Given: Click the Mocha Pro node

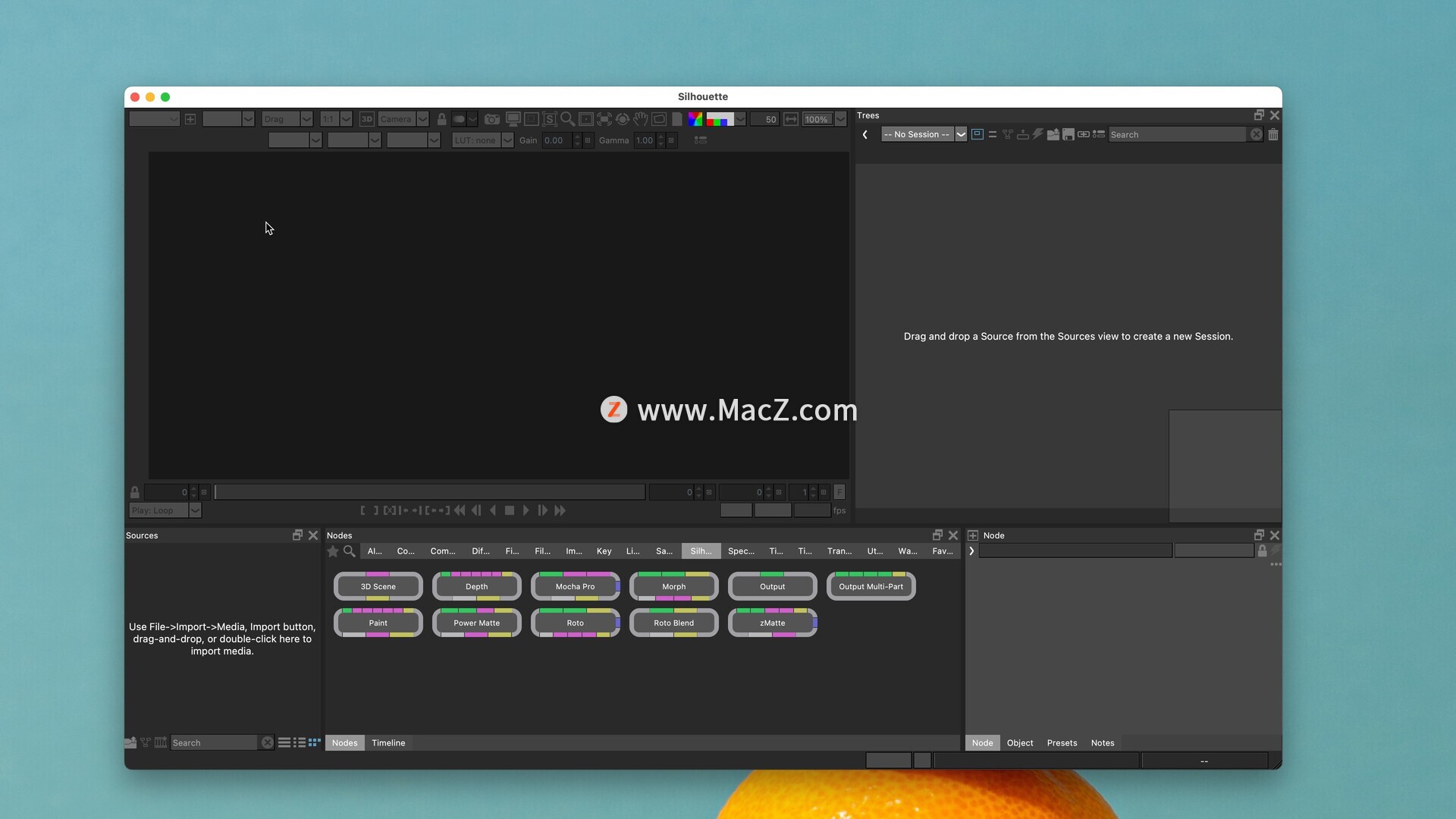Looking at the screenshot, I should point(575,586).
